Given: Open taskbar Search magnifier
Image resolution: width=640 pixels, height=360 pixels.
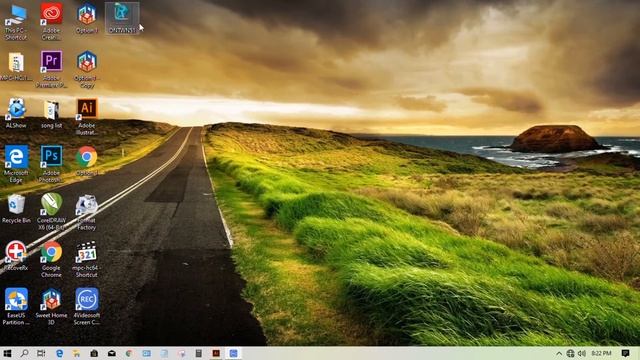Looking at the screenshot, I should pyautogui.click(x=24, y=353).
